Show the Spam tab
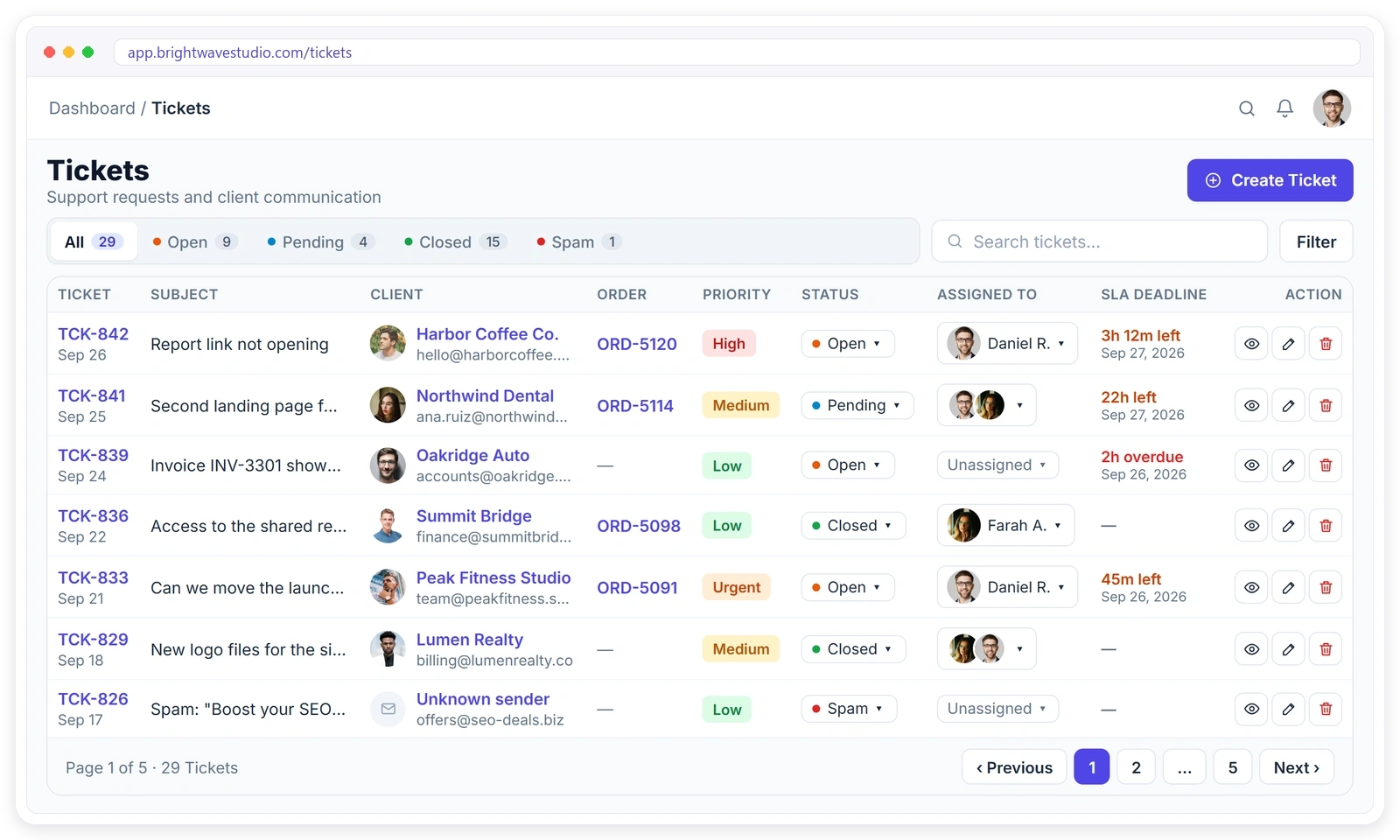This screenshot has width=1400, height=840. click(578, 242)
